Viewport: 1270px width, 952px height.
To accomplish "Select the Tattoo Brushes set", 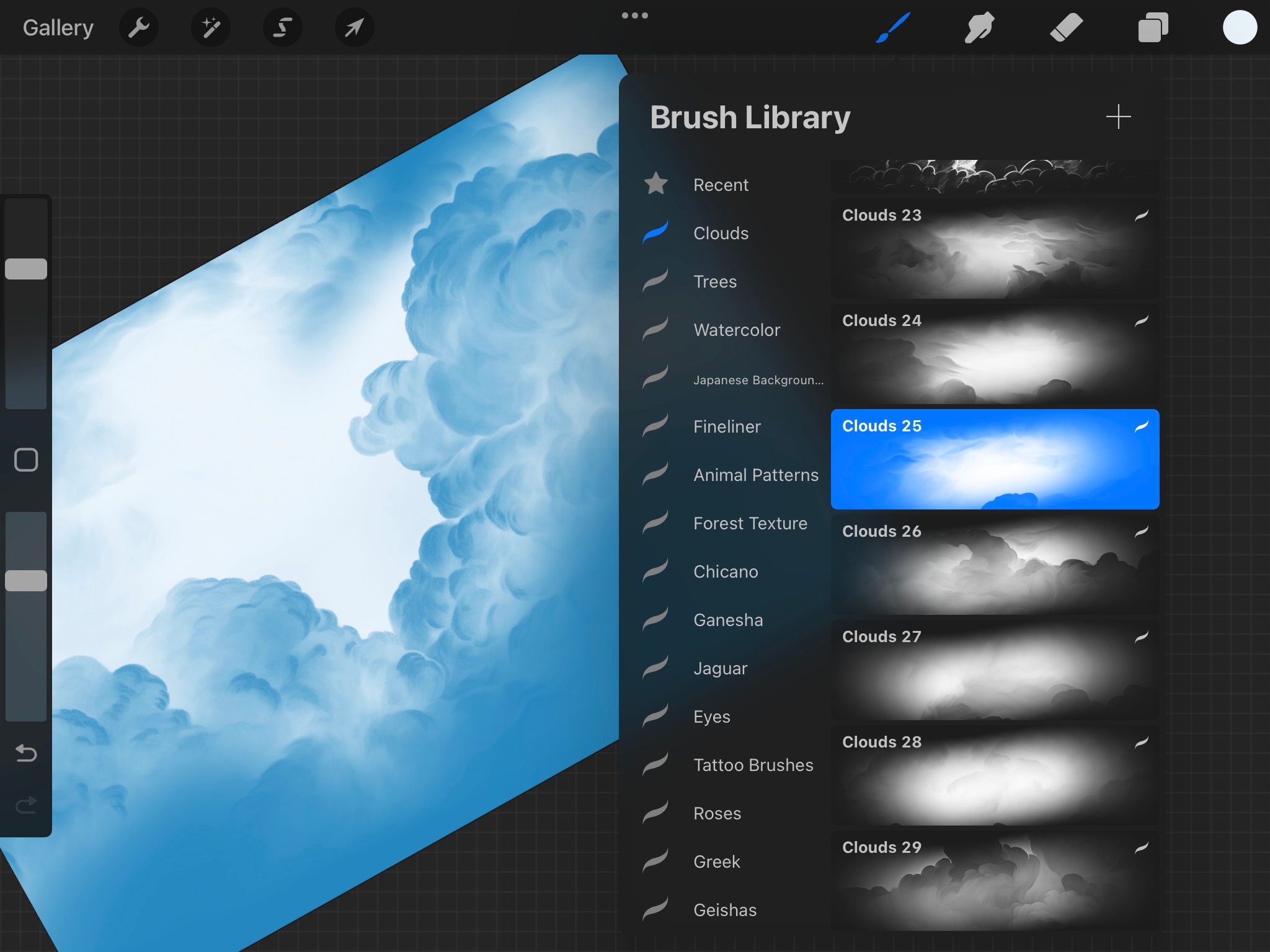I will point(753,765).
